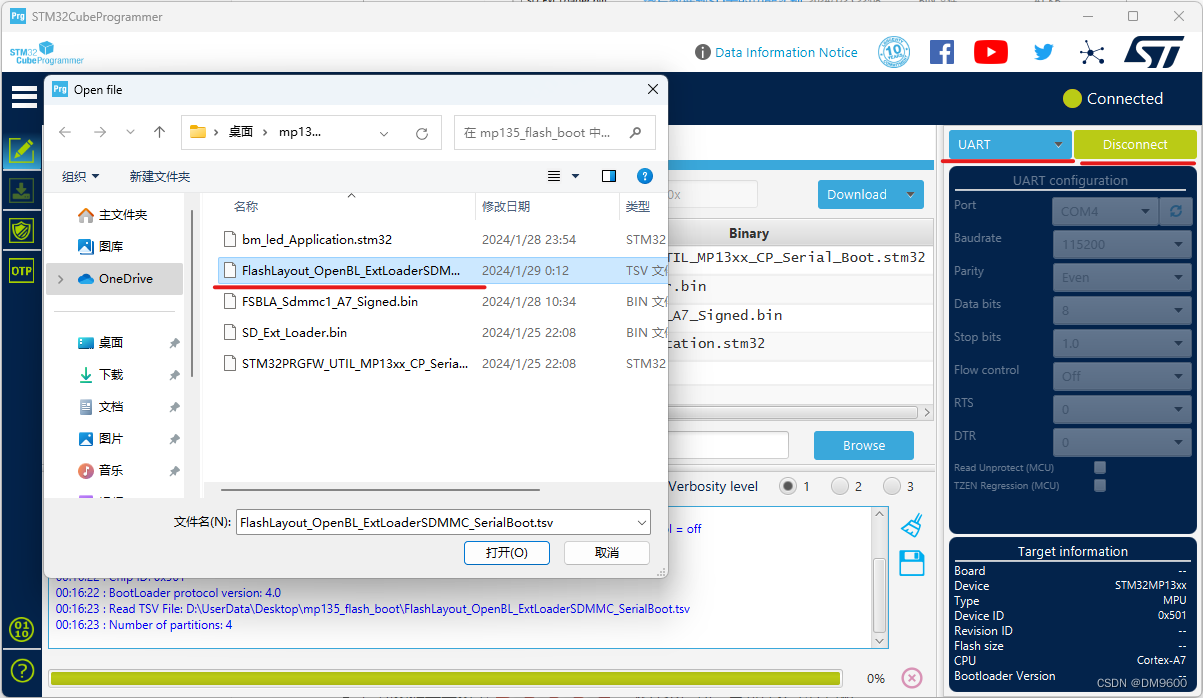Select FSBLA_Sdmmc1_A7_Signed.bin file
The height and width of the screenshot is (698, 1203).
pos(330,301)
